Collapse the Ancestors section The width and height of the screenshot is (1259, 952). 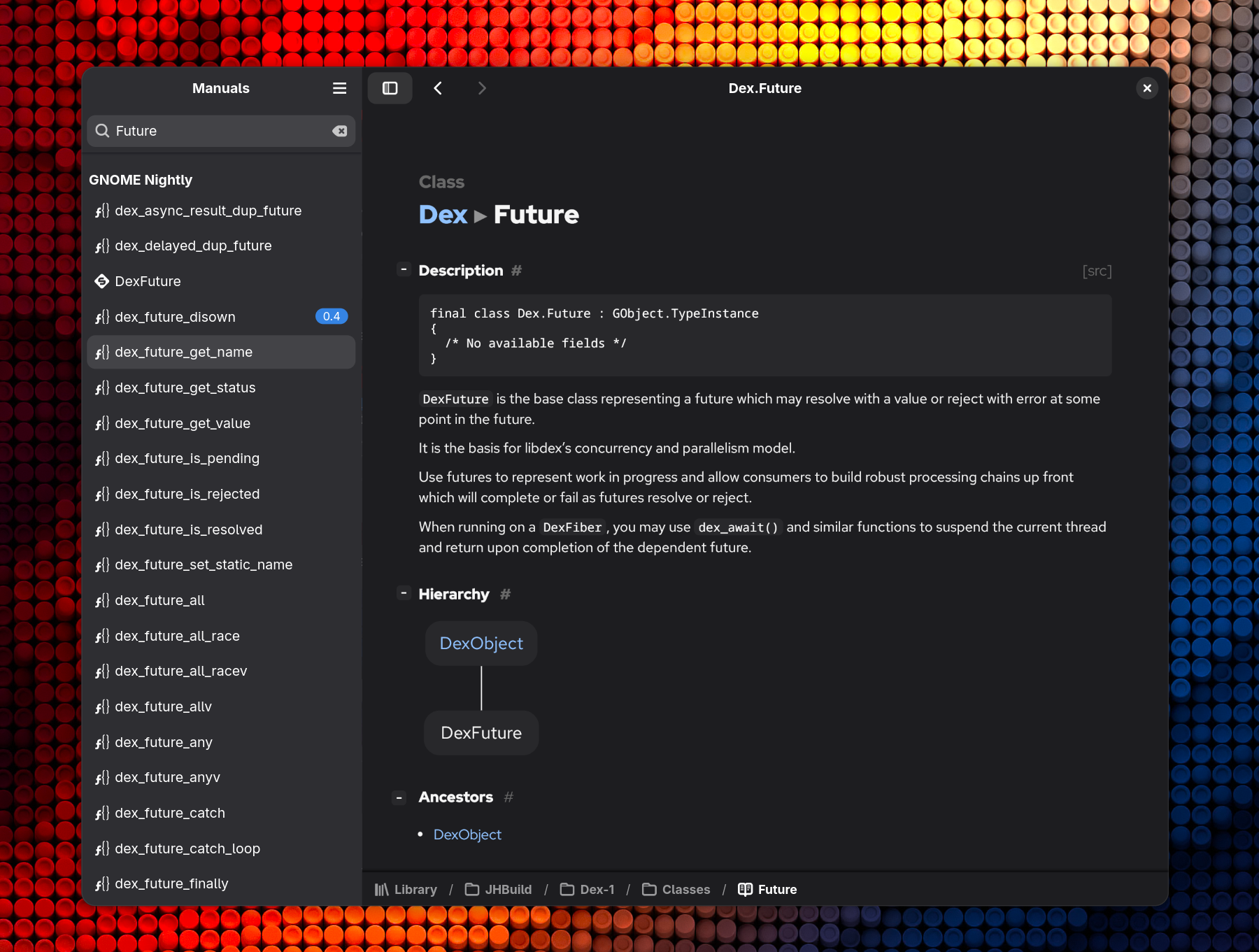pyautogui.click(x=398, y=797)
